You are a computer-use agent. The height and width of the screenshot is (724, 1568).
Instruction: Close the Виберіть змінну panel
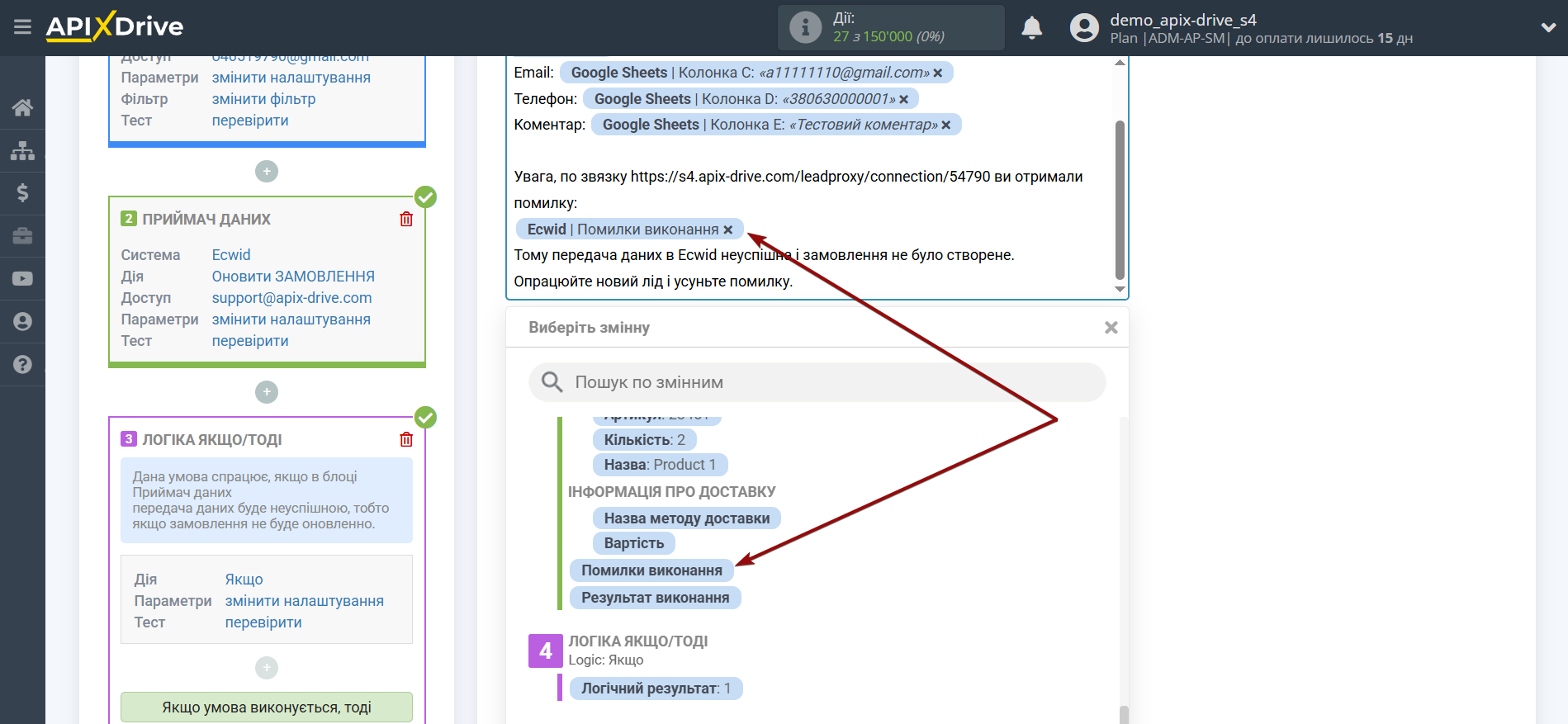pyautogui.click(x=1111, y=328)
